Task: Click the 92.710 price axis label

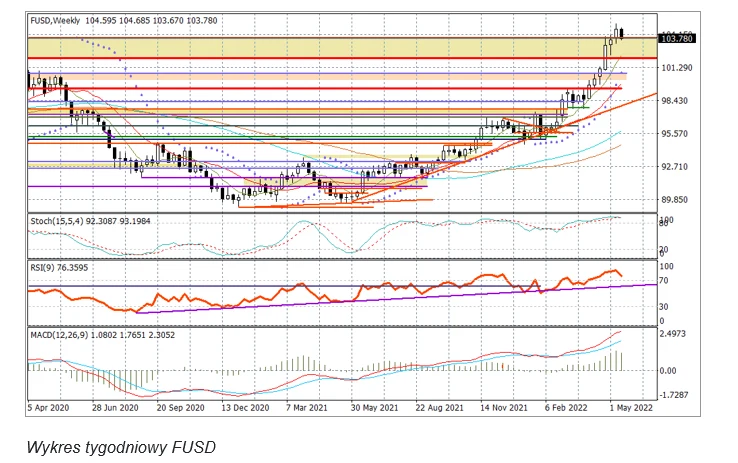Action: (x=677, y=166)
